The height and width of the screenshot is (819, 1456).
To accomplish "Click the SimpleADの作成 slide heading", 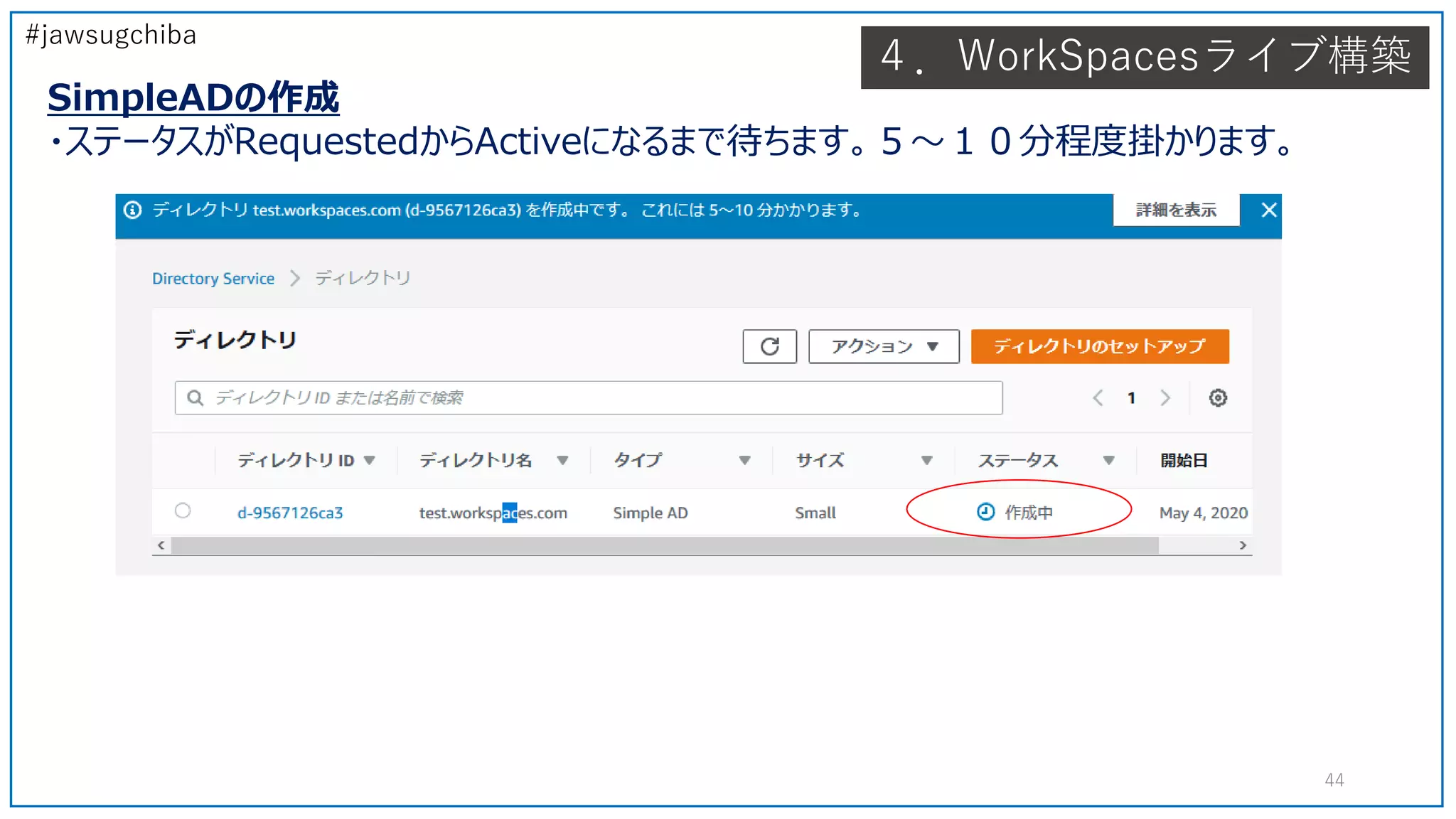I will coord(193,97).
